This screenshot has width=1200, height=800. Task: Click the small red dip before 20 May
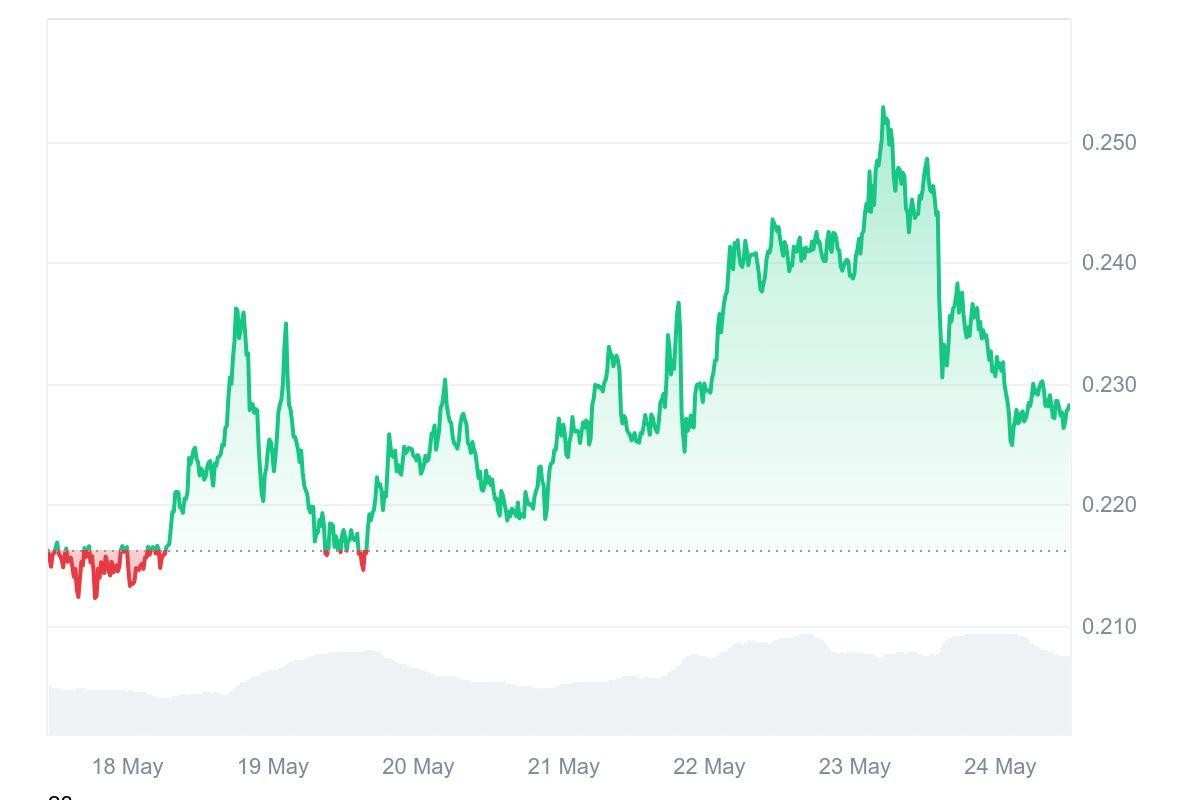tap(363, 568)
